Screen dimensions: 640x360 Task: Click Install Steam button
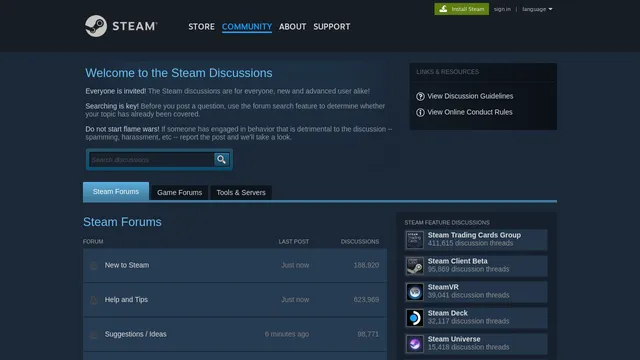(462, 9)
